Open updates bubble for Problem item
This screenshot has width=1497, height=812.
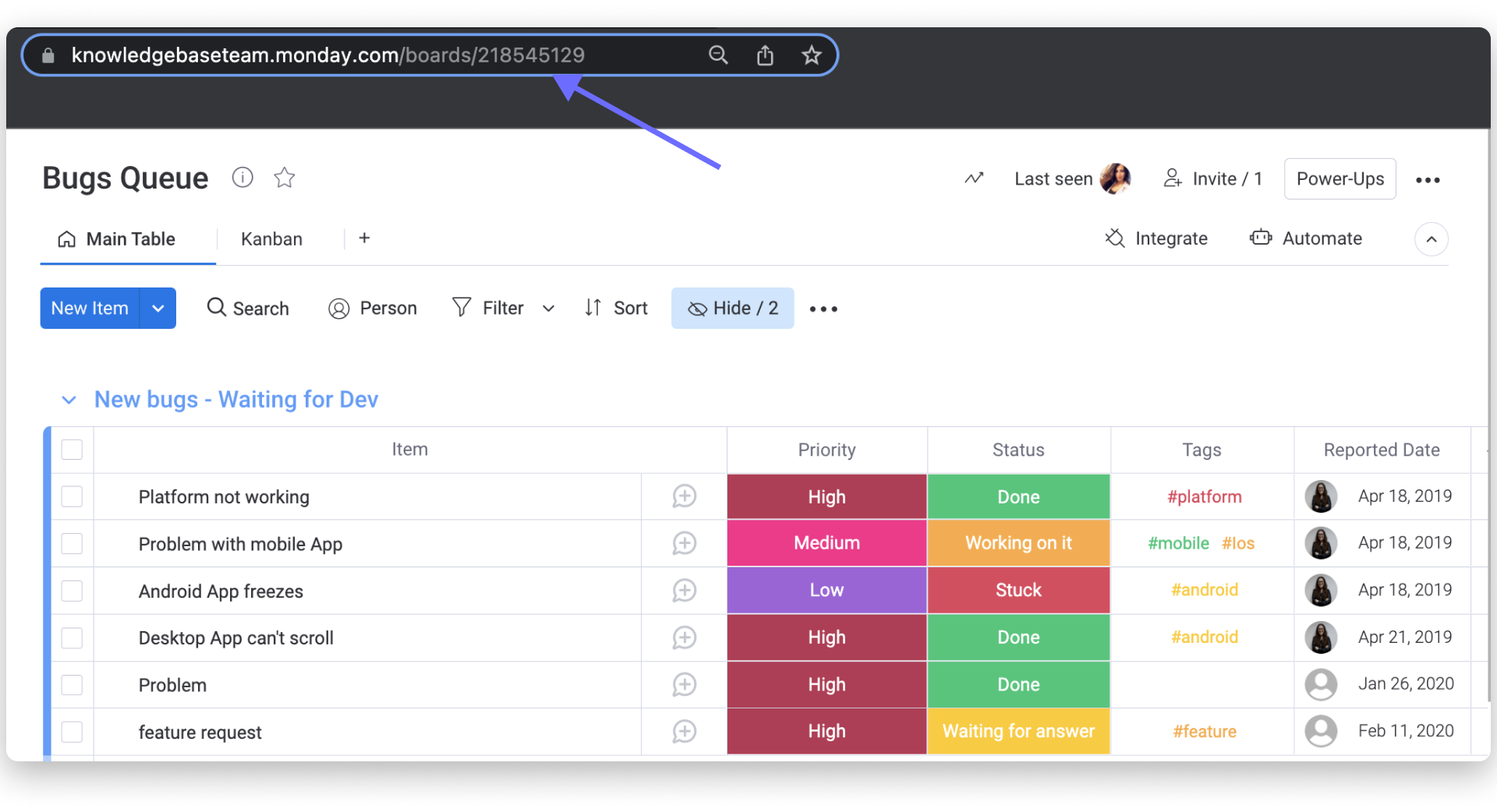pos(685,684)
